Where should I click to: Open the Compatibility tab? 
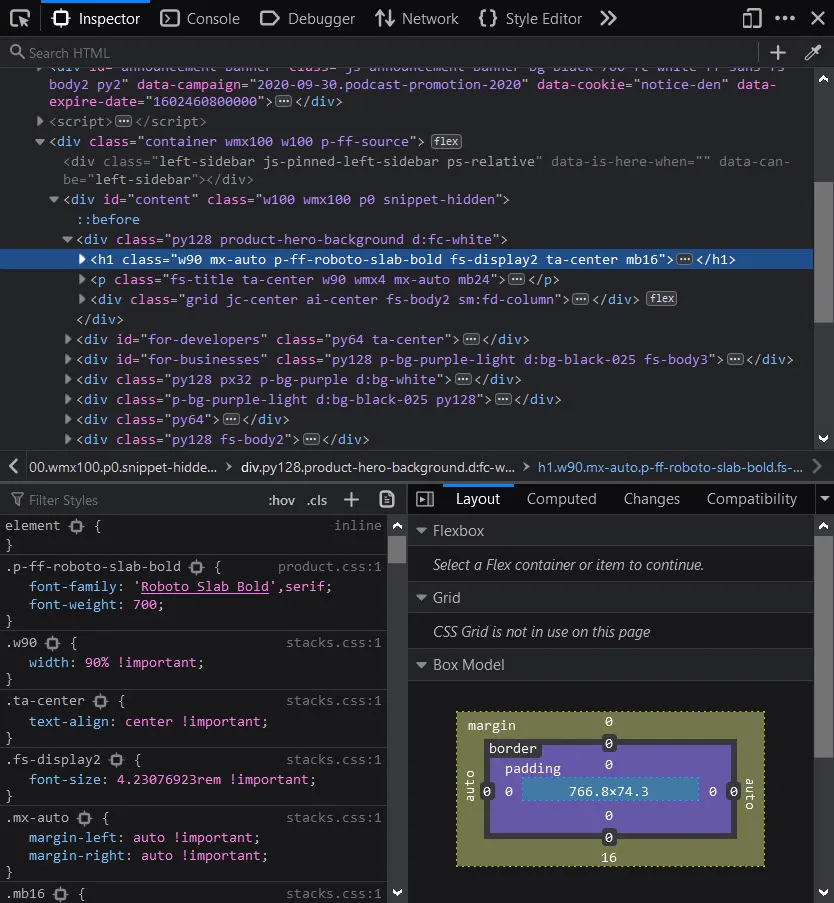(x=752, y=499)
